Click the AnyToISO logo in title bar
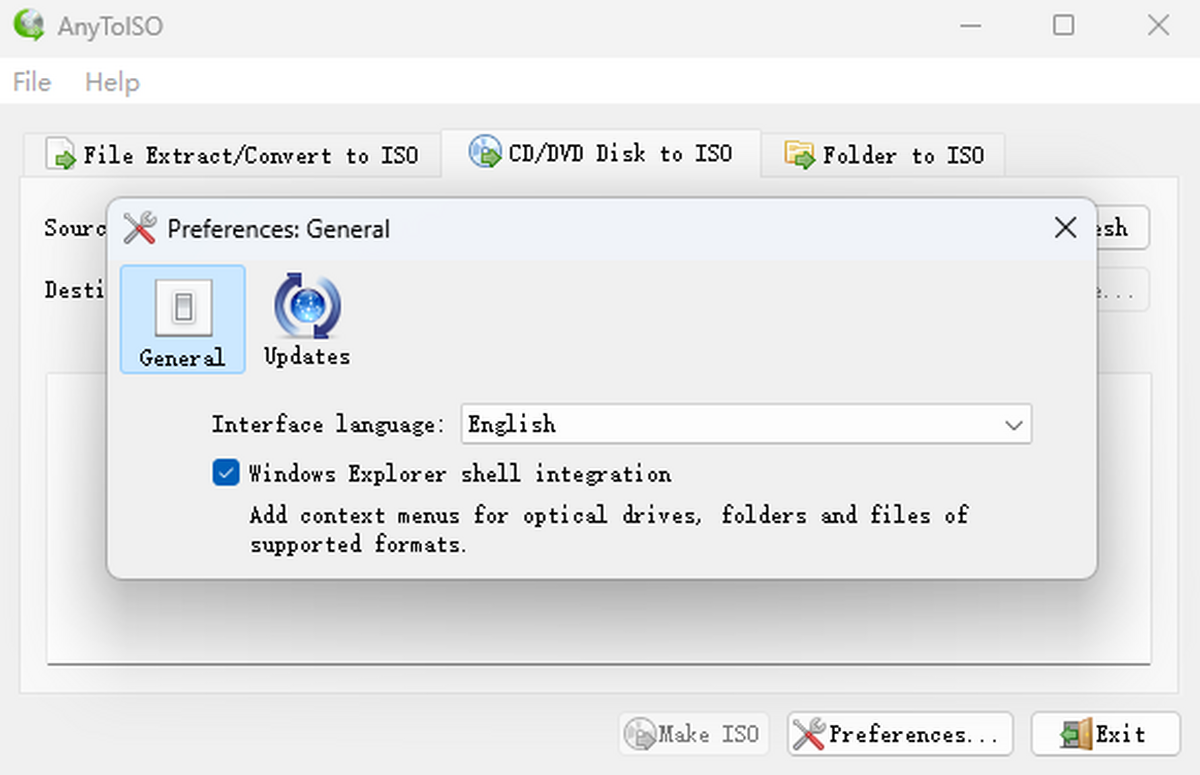 [x=29, y=26]
